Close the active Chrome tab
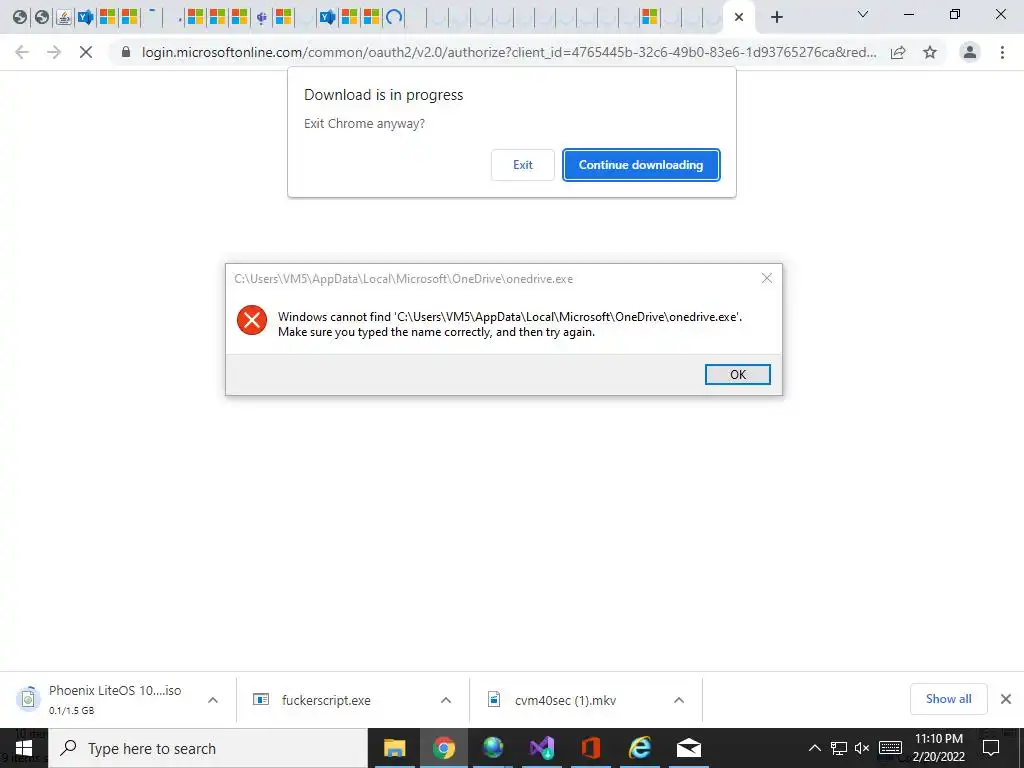Image resolution: width=1024 pixels, height=768 pixels. tap(739, 17)
